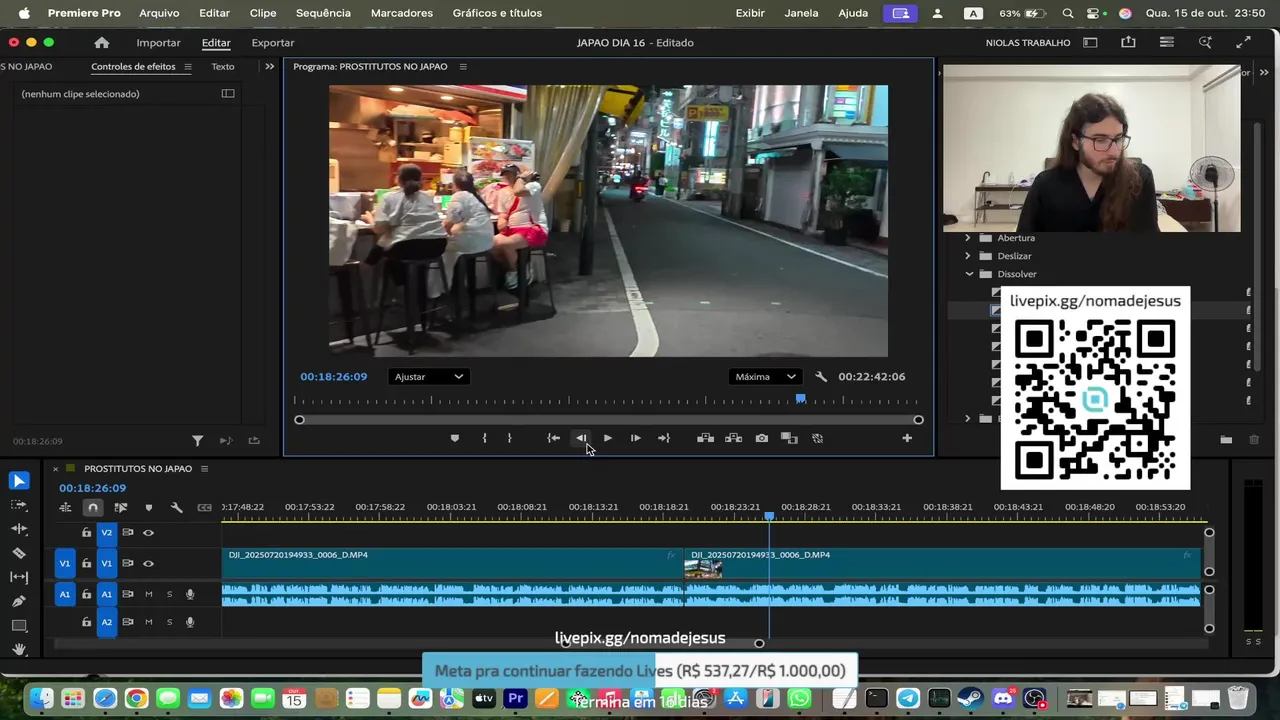Select the Pen tool
1280x720 pixels.
(18, 601)
